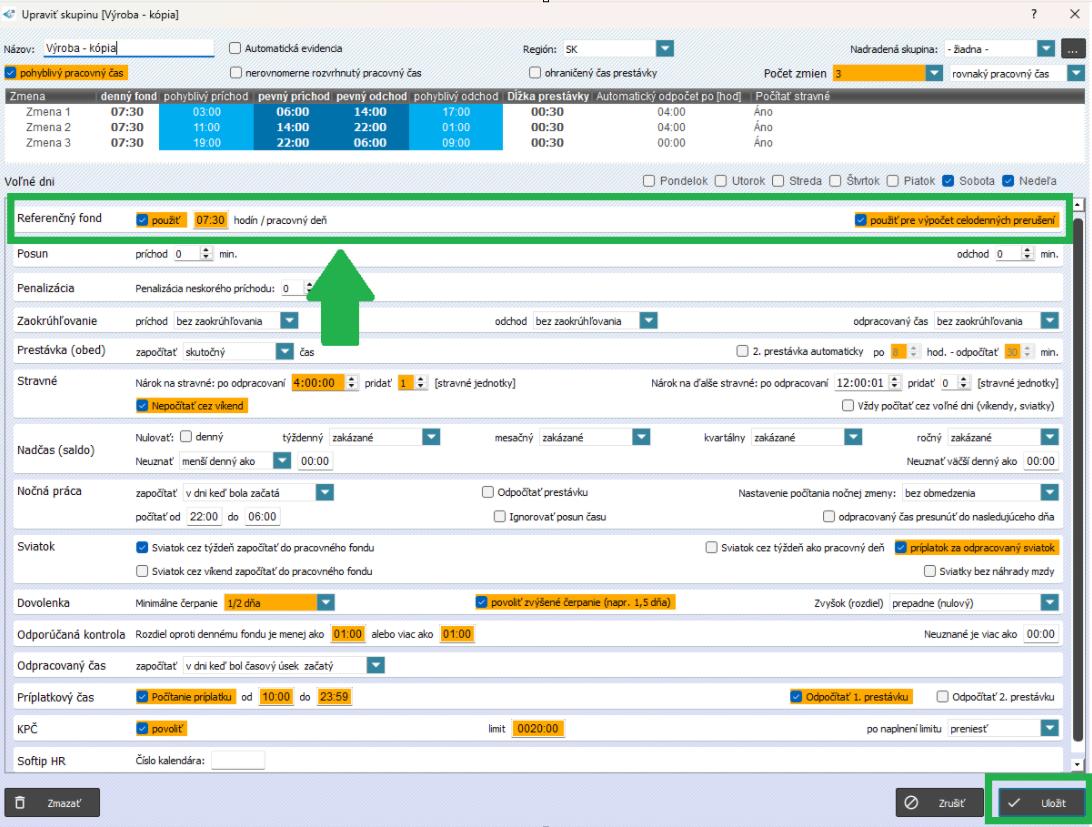Toggle Odpočítať 2. prestávku checkbox
The height and width of the screenshot is (827, 1092).
point(942,697)
